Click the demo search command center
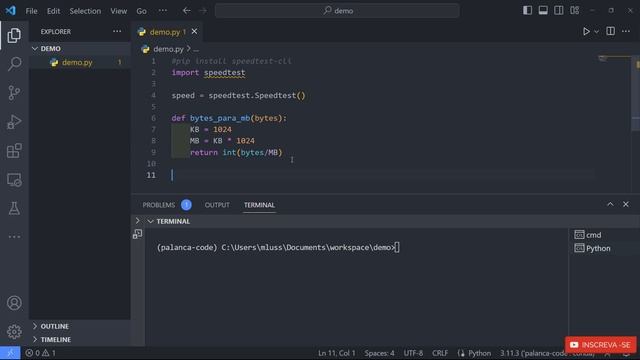640x360 pixels. [337, 11]
